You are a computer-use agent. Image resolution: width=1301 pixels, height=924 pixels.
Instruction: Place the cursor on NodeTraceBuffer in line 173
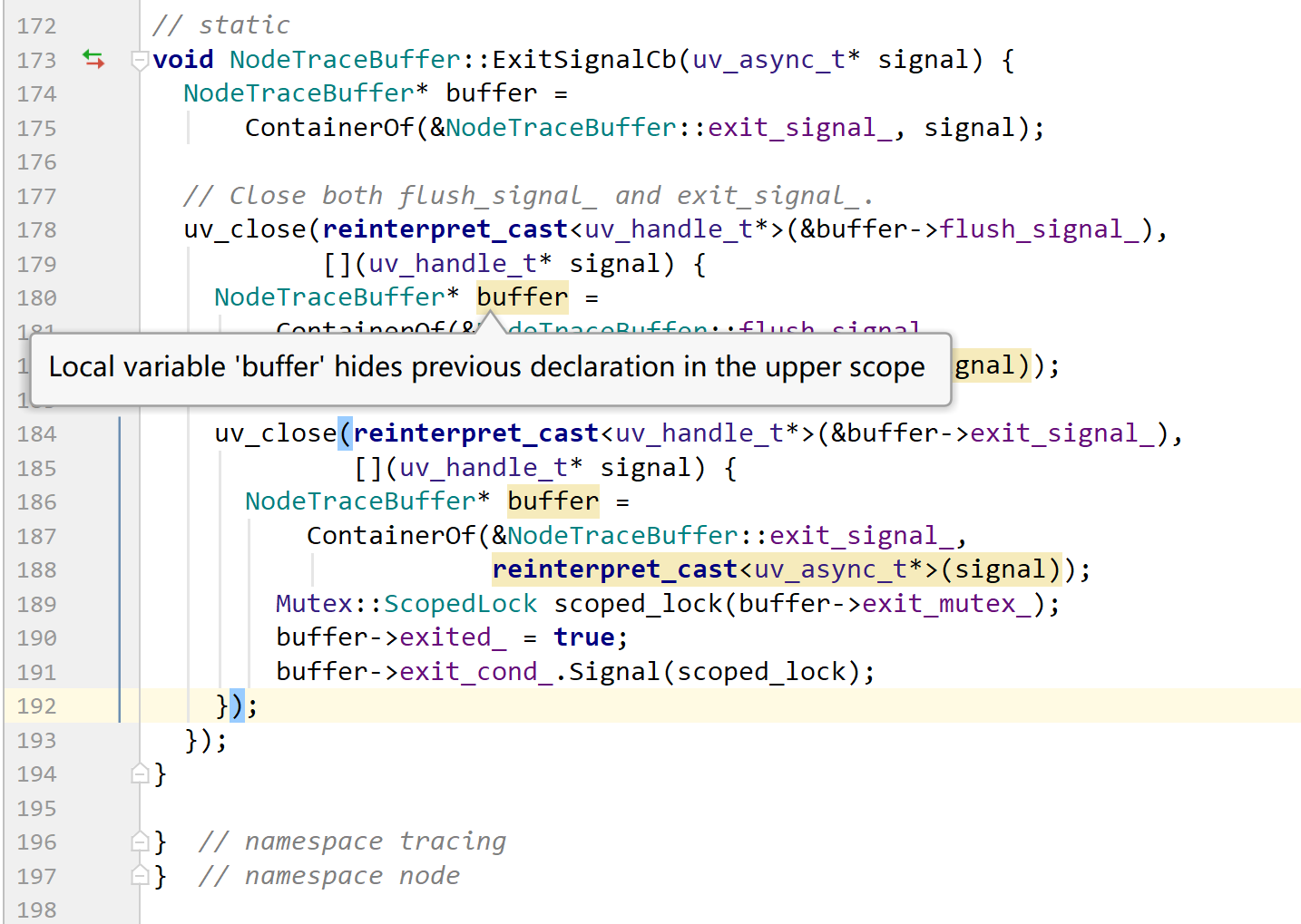pos(345,60)
